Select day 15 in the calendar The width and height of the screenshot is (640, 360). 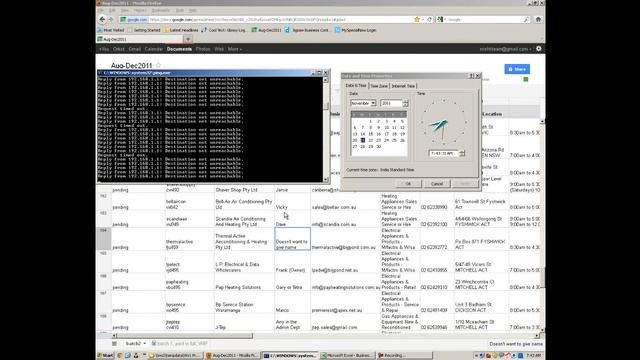point(371,134)
